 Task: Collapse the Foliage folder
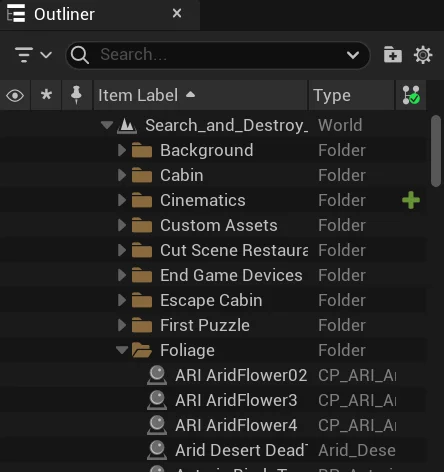122,350
